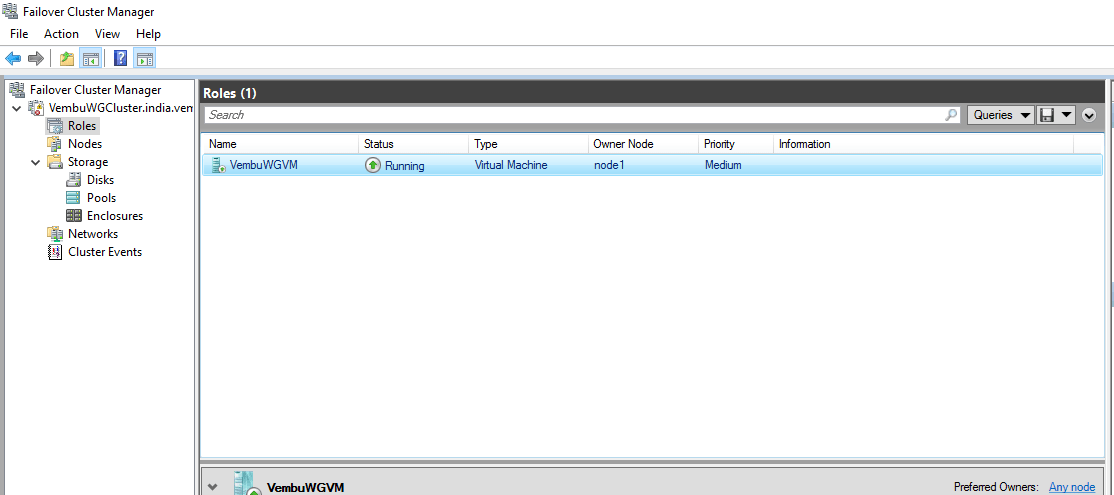Click the VembuWGVM virtual machine row icon
The image size is (1114, 495).
point(218,165)
